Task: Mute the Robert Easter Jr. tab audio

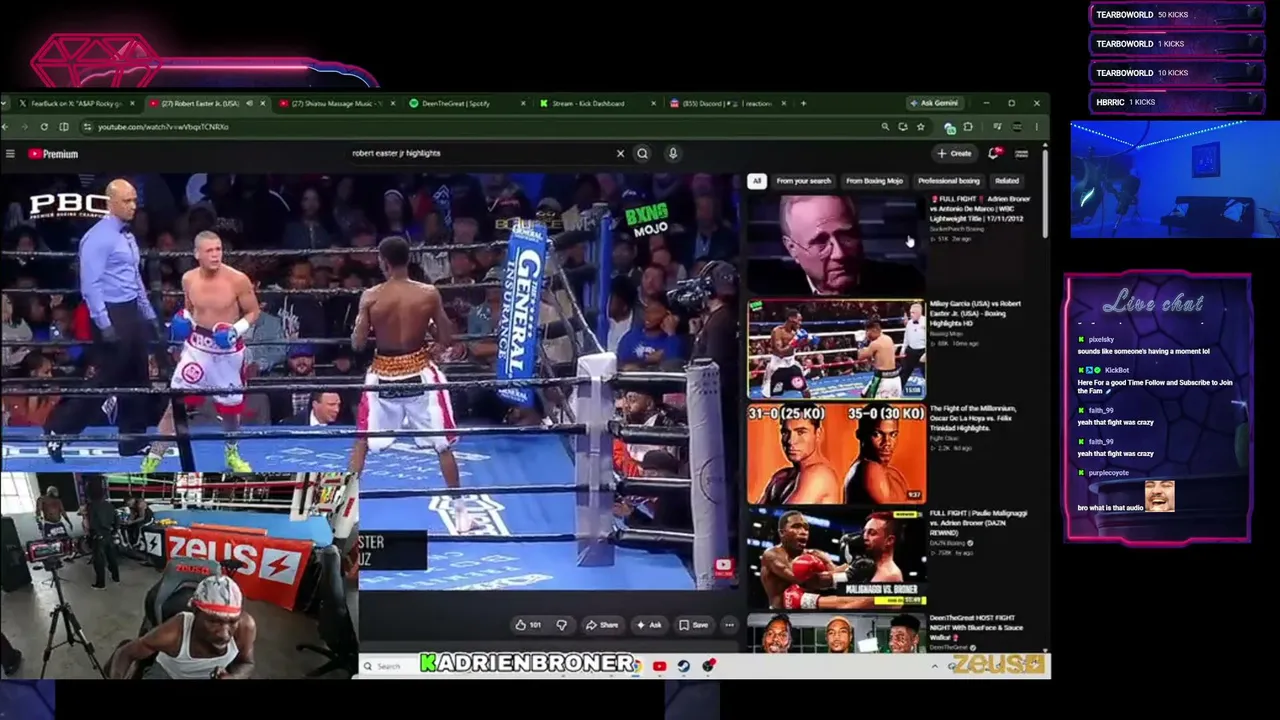Action: point(249,103)
